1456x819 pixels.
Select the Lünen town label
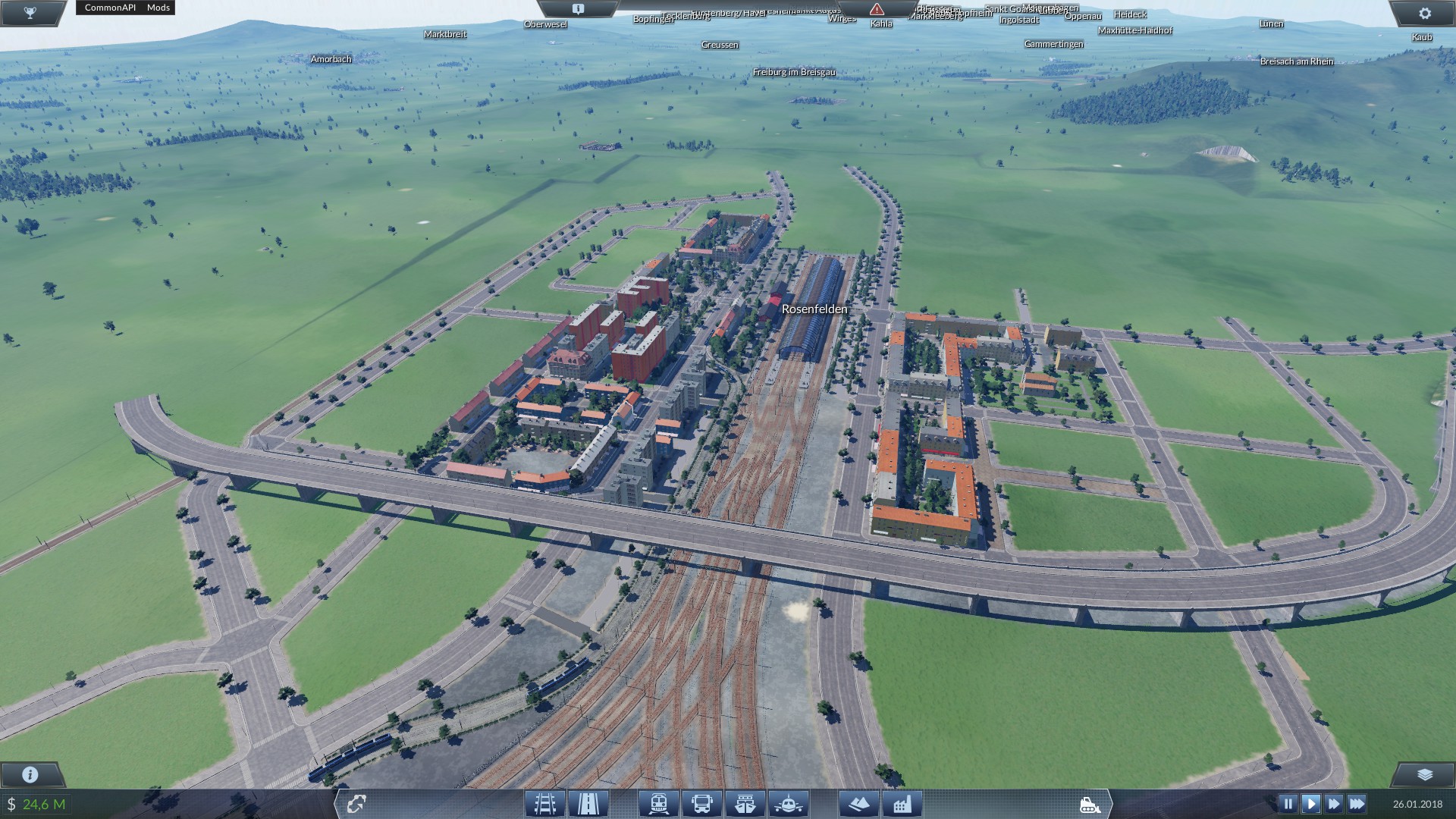(1271, 24)
